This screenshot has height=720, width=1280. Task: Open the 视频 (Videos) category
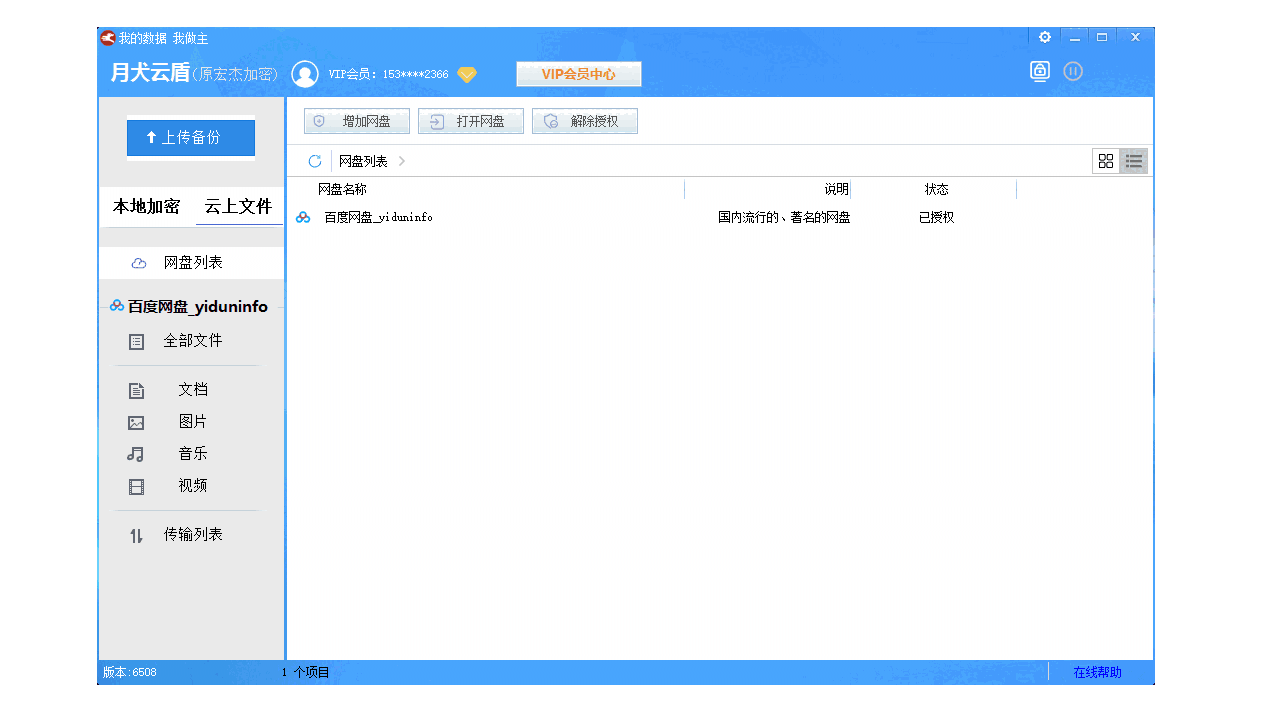pyautogui.click(x=192, y=486)
